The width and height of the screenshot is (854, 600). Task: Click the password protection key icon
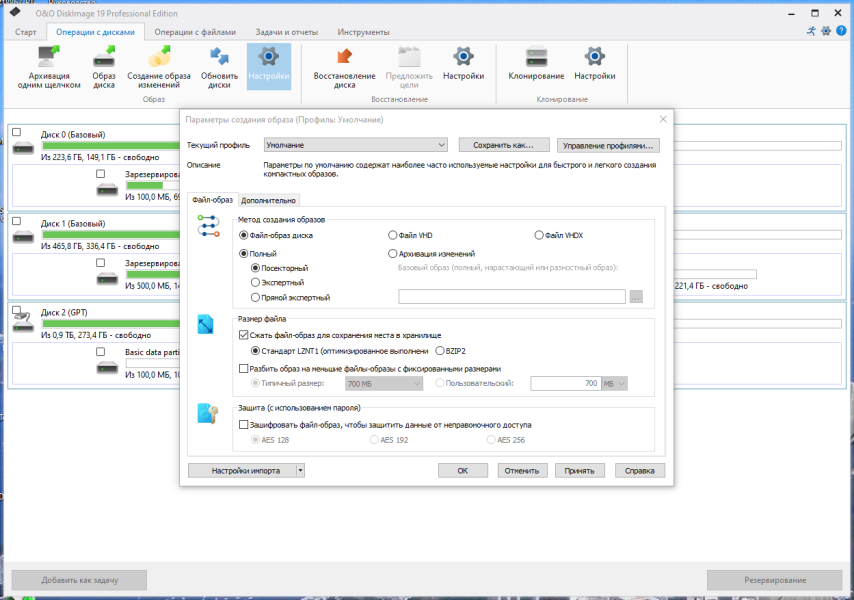coord(208,414)
